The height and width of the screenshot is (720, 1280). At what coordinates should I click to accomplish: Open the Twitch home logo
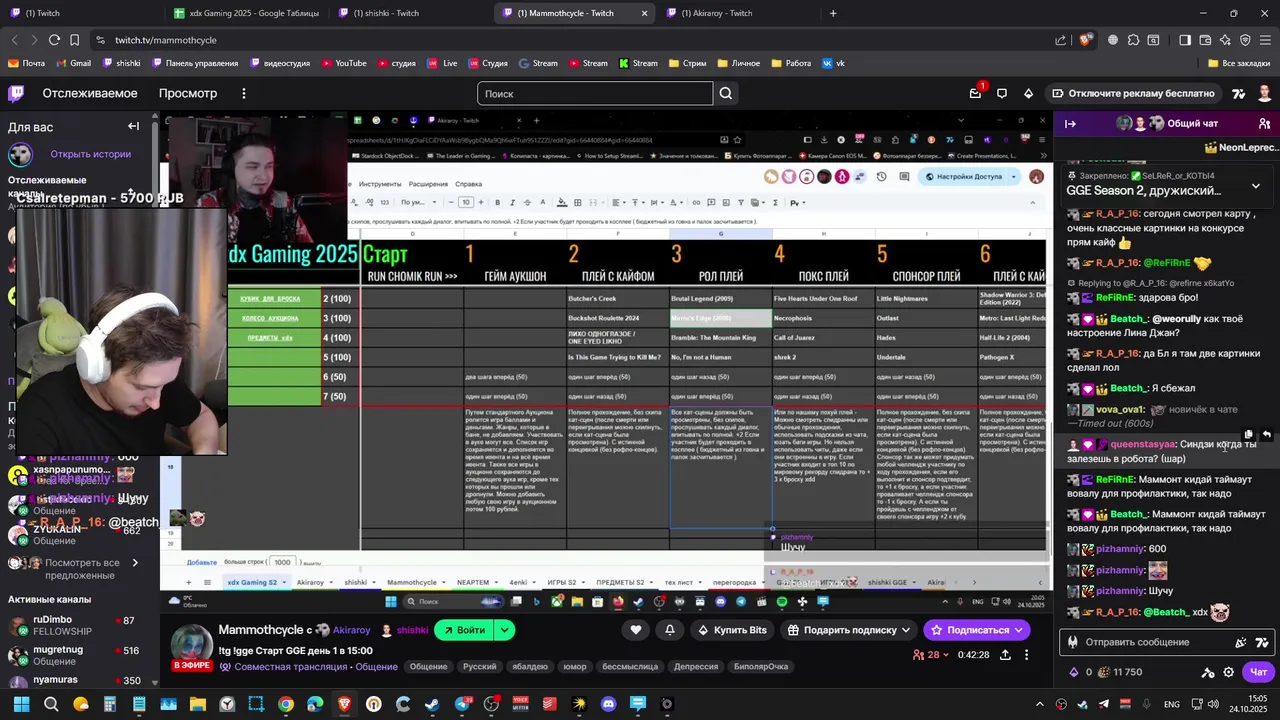(x=16, y=93)
